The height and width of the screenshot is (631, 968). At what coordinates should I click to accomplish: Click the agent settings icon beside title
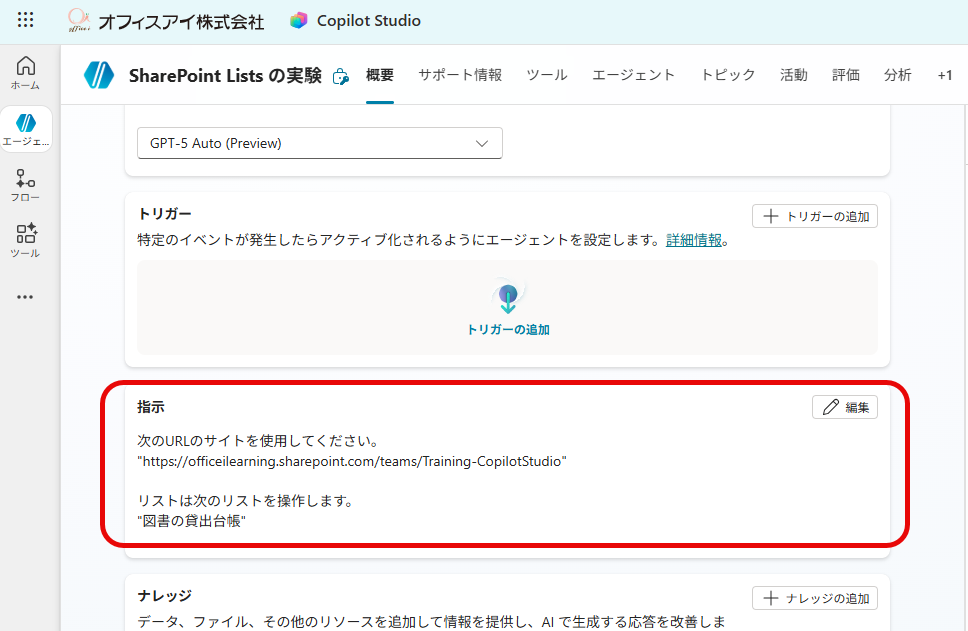click(340, 76)
